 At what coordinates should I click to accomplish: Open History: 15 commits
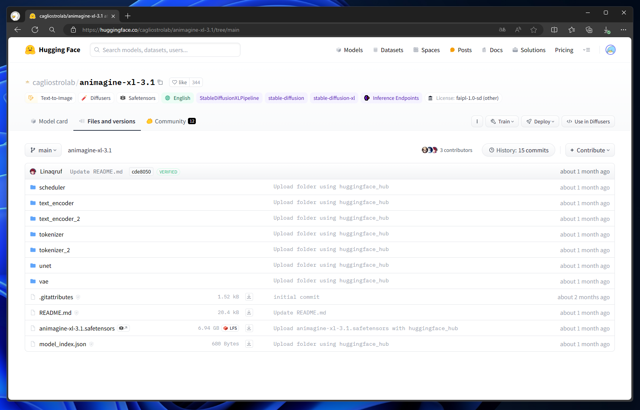point(518,150)
